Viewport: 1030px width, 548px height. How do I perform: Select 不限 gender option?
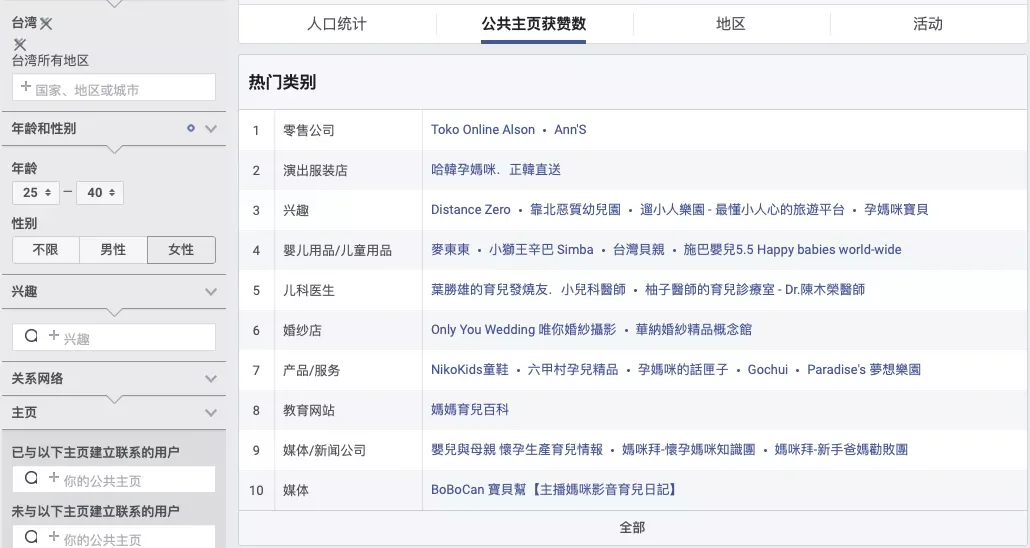pos(46,250)
